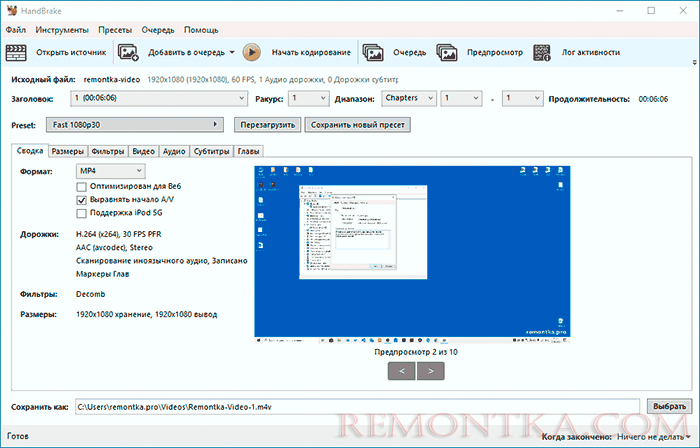Image resolution: width=700 pixels, height=448 pixels.
Task: Click the HandBrake app icon in title bar
Action: pos(10,10)
